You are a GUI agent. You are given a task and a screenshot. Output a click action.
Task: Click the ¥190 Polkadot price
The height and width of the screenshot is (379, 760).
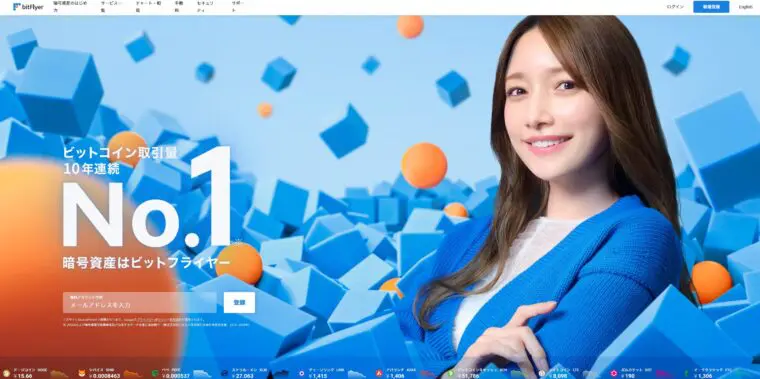(628, 376)
